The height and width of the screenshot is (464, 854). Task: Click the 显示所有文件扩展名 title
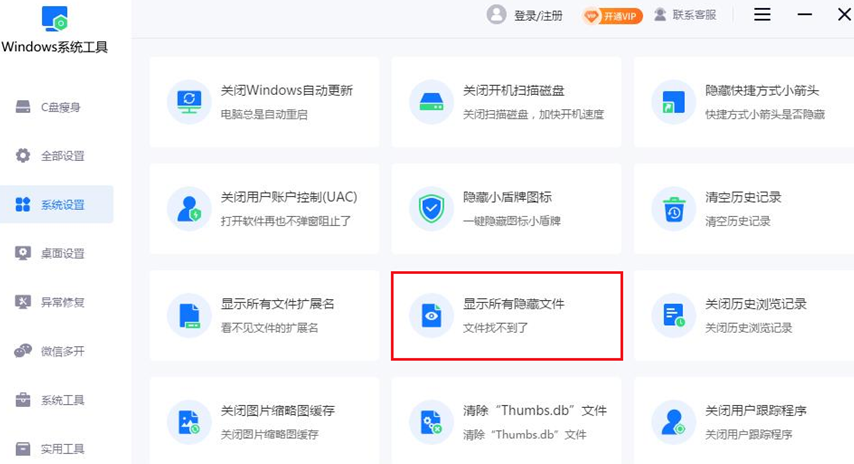[277, 304]
